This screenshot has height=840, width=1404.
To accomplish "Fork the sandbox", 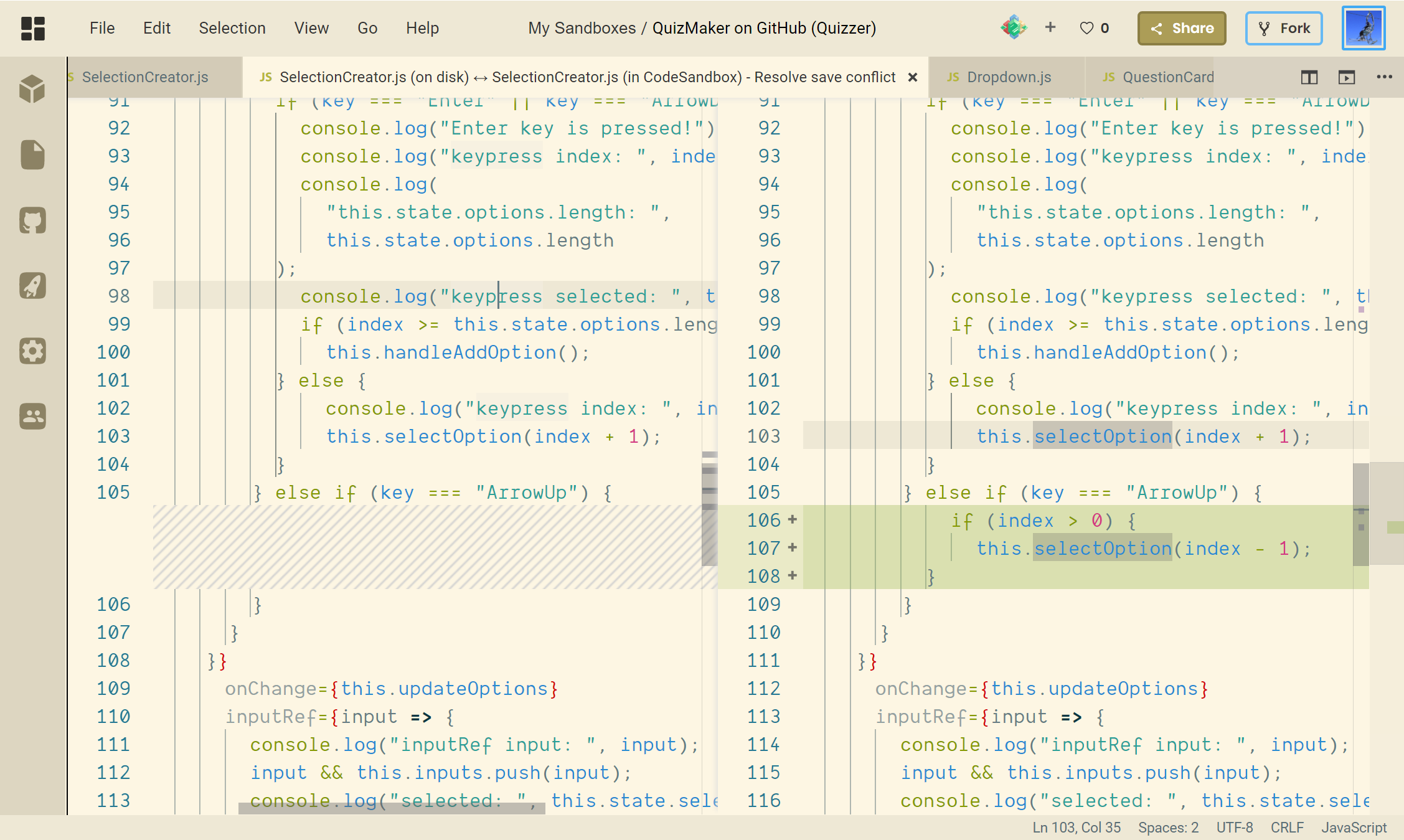I will click(x=1284, y=28).
